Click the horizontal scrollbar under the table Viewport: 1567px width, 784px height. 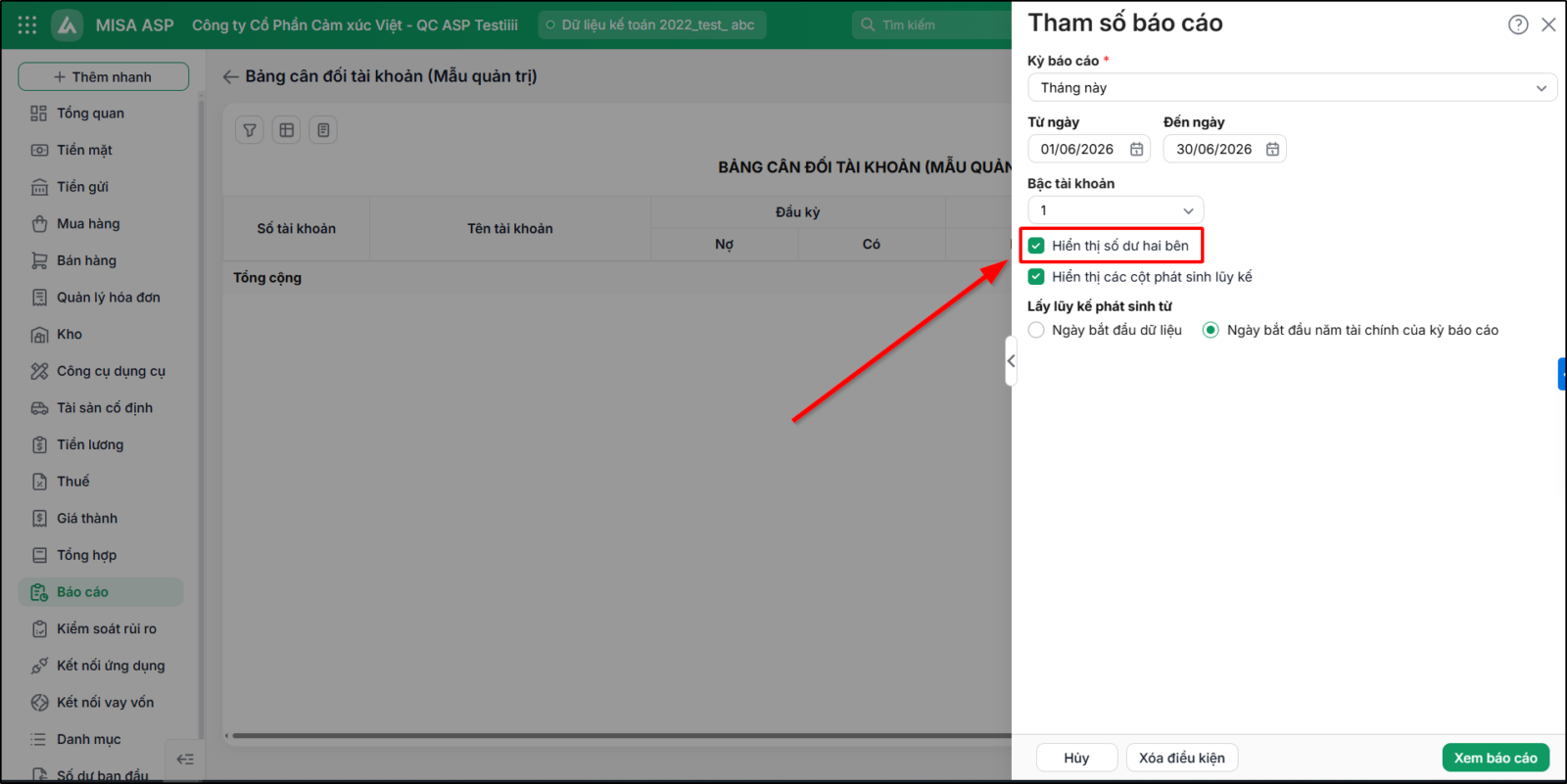click(x=622, y=736)
